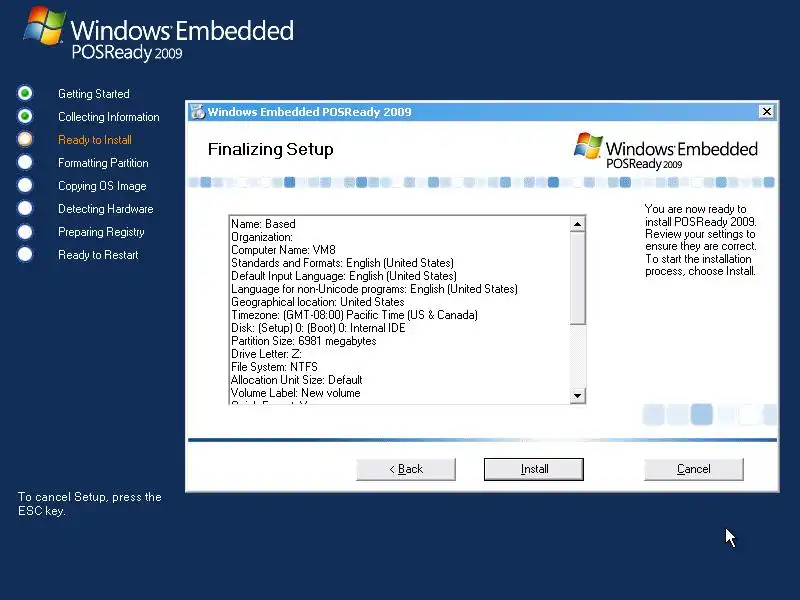The image size is (800, 600).
Task: Close the POSReady 2009 dialog window
Action: 766,111
